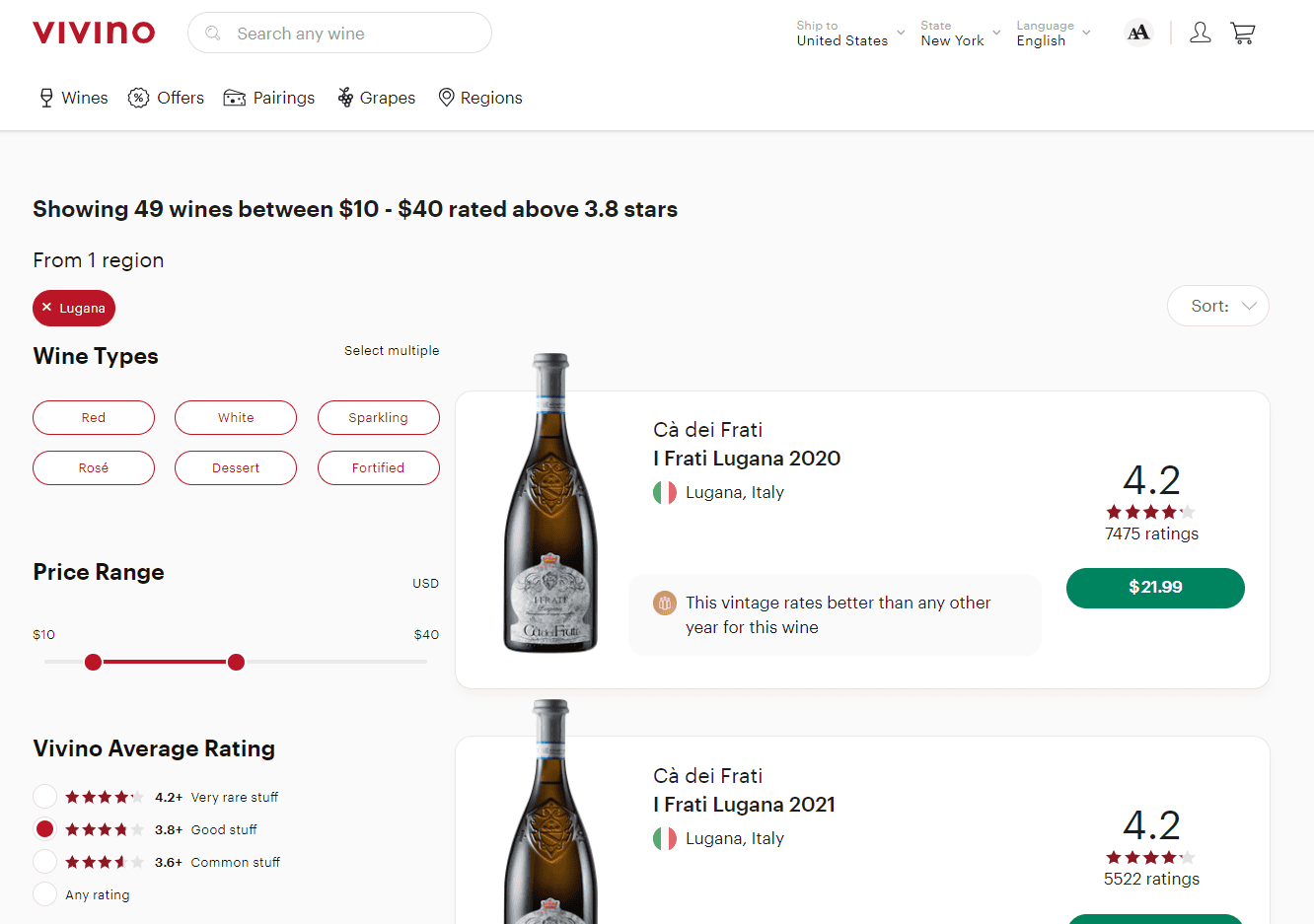1314x924 pixels.
Task: Toggle the Rosé wine type filter
Action: tap(94, 467)
